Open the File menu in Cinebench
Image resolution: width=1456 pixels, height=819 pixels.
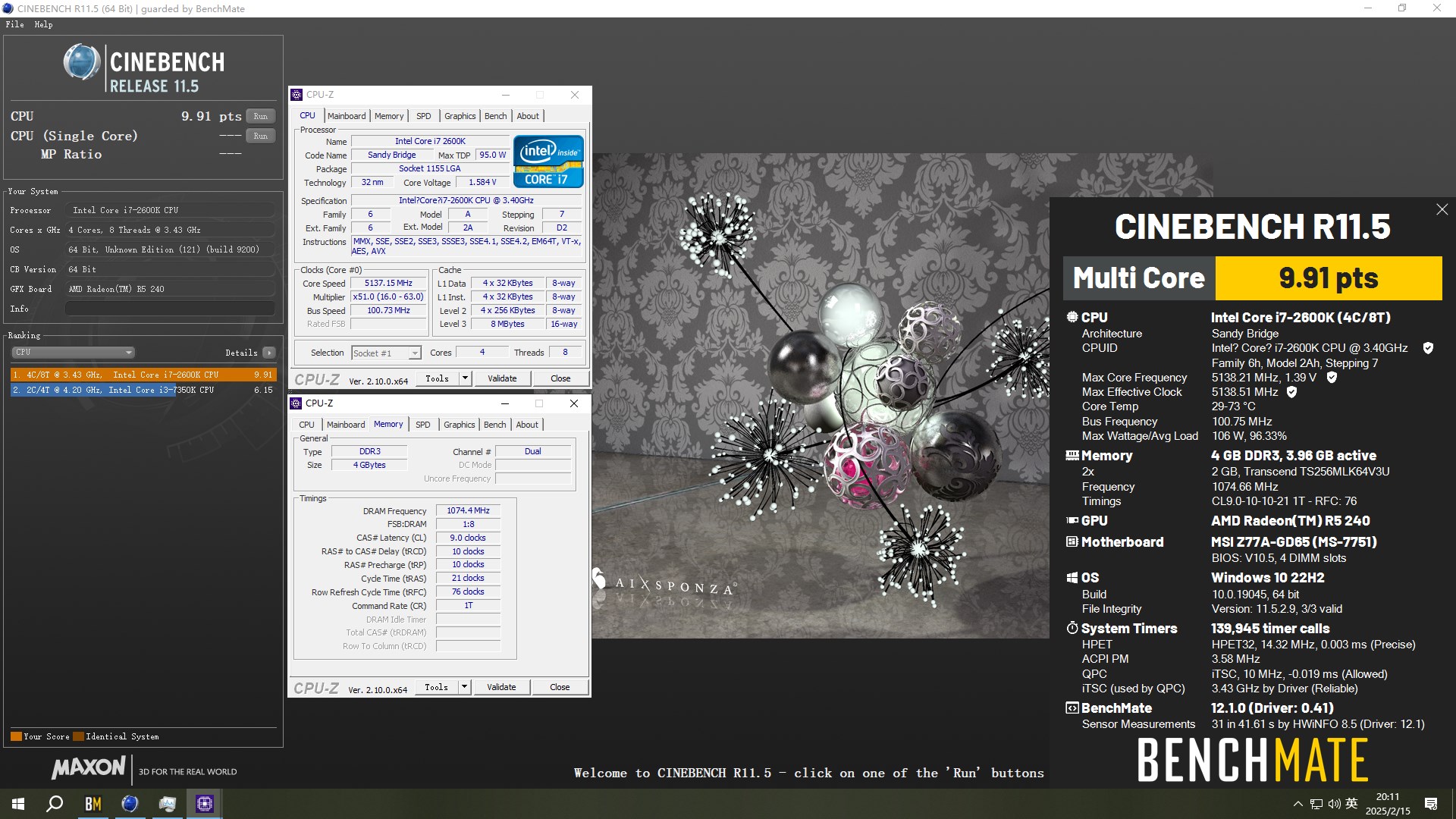click(x=14, y=24)
